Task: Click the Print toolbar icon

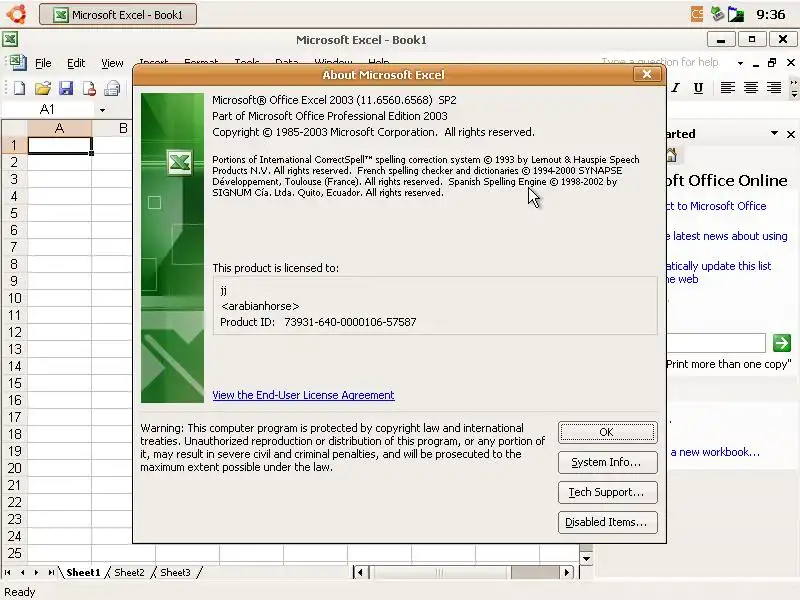Action: 112,88
